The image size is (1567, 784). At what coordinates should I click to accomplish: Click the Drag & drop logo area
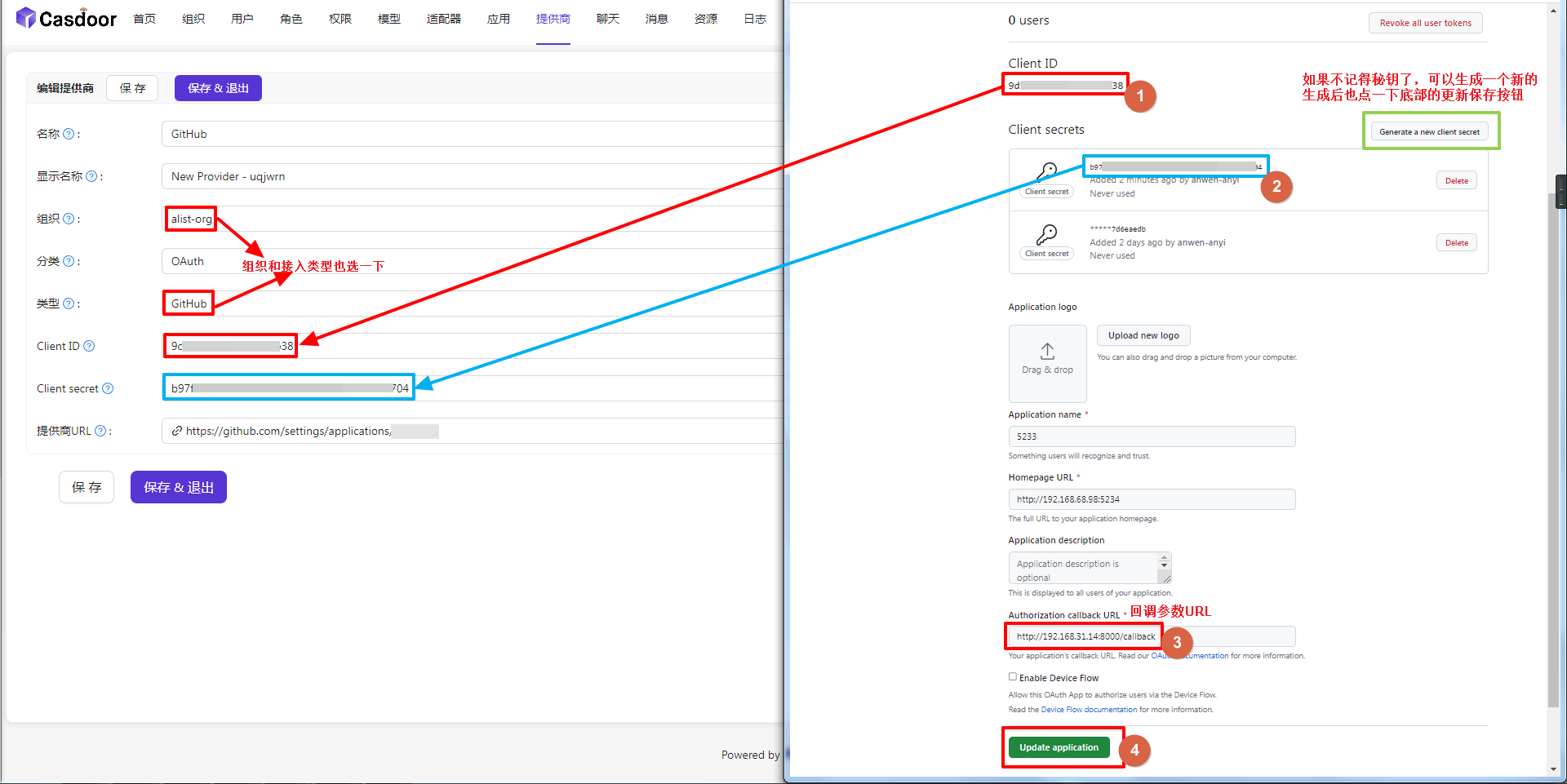coord(1047,363)
